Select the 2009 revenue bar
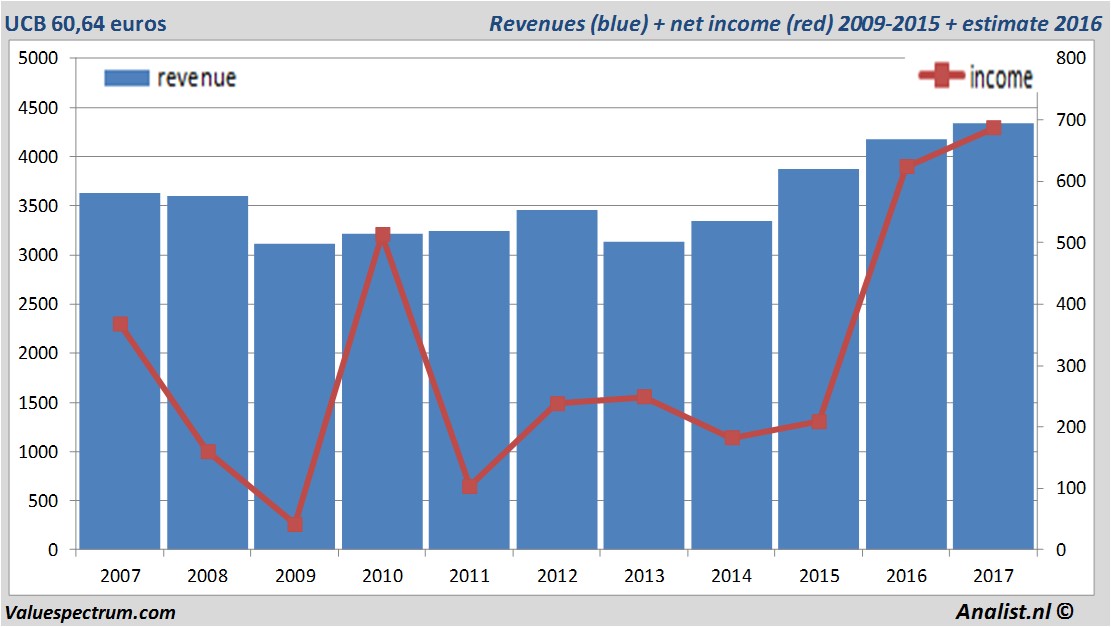Screen dimensions: 1111x627 295,397
